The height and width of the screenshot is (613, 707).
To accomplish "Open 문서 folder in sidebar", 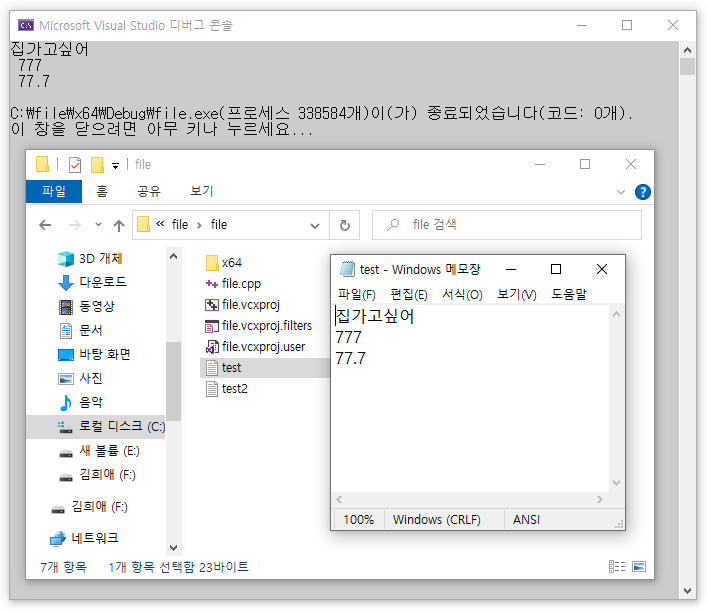I will 81,330.
